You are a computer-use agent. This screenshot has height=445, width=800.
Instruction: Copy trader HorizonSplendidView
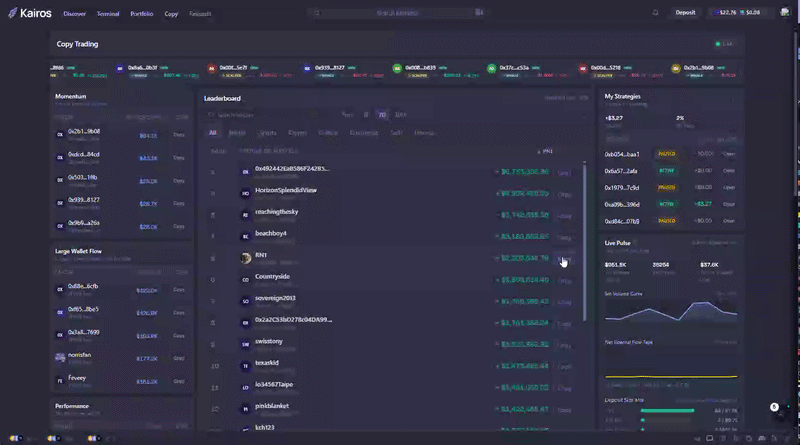click(564, 194)
